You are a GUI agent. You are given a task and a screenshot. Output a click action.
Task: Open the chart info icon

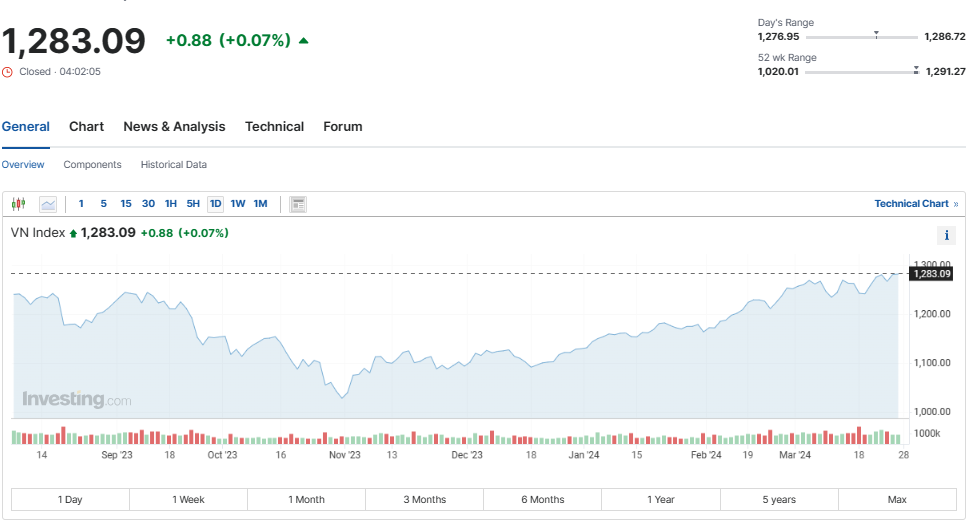click(x=946, y=235)
